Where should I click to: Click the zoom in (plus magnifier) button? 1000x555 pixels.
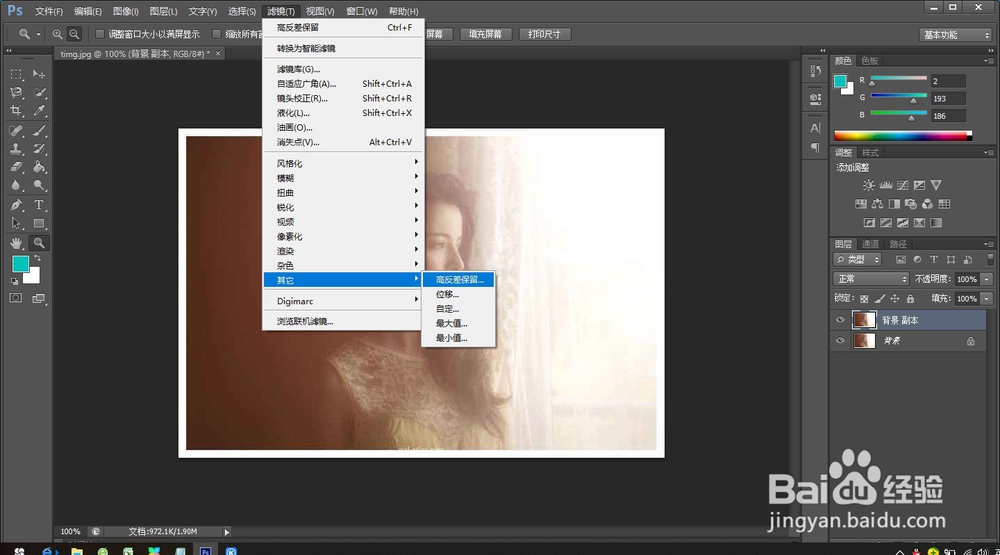pyautogui.click(x=57, y=34)
